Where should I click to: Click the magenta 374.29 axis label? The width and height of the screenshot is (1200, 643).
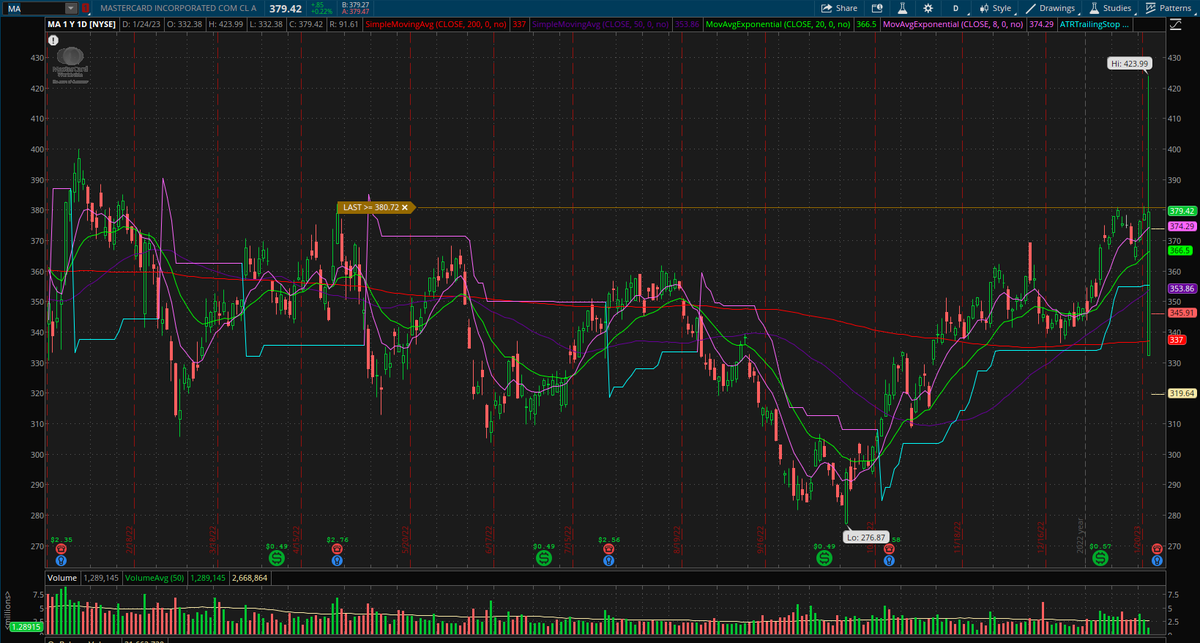1182,227
